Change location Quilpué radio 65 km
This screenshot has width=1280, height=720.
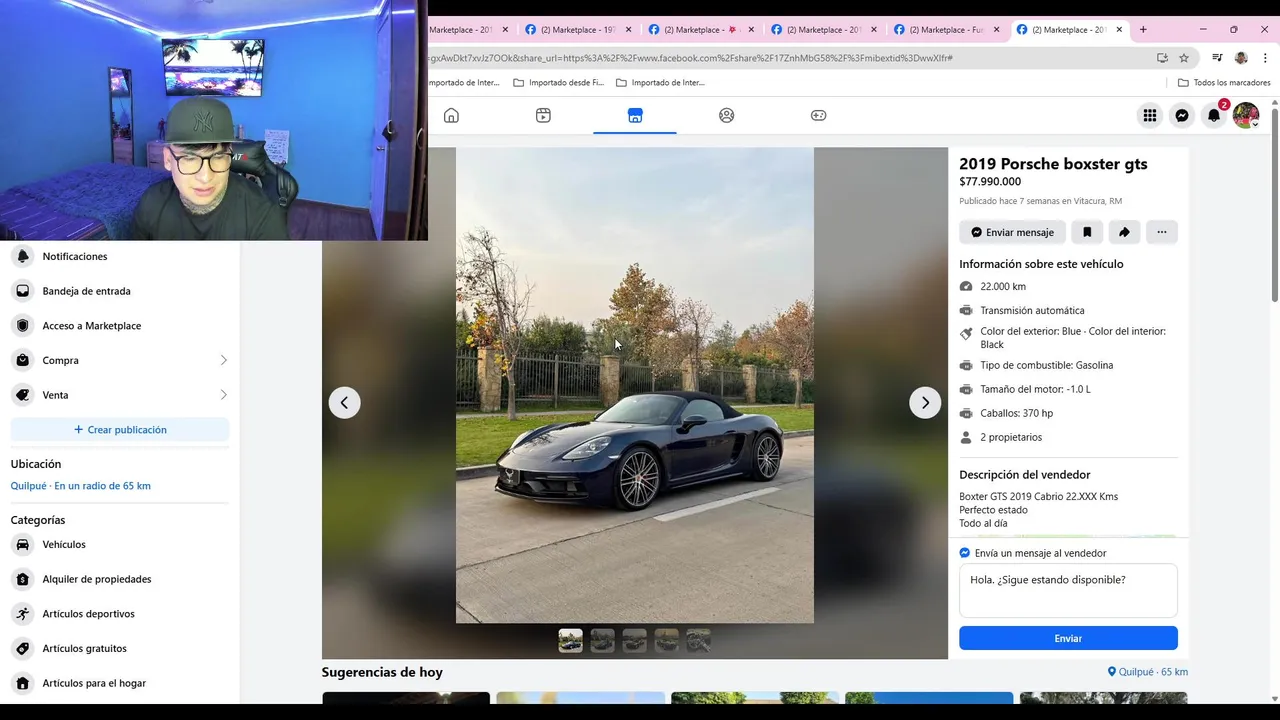[x=81, y=486]
